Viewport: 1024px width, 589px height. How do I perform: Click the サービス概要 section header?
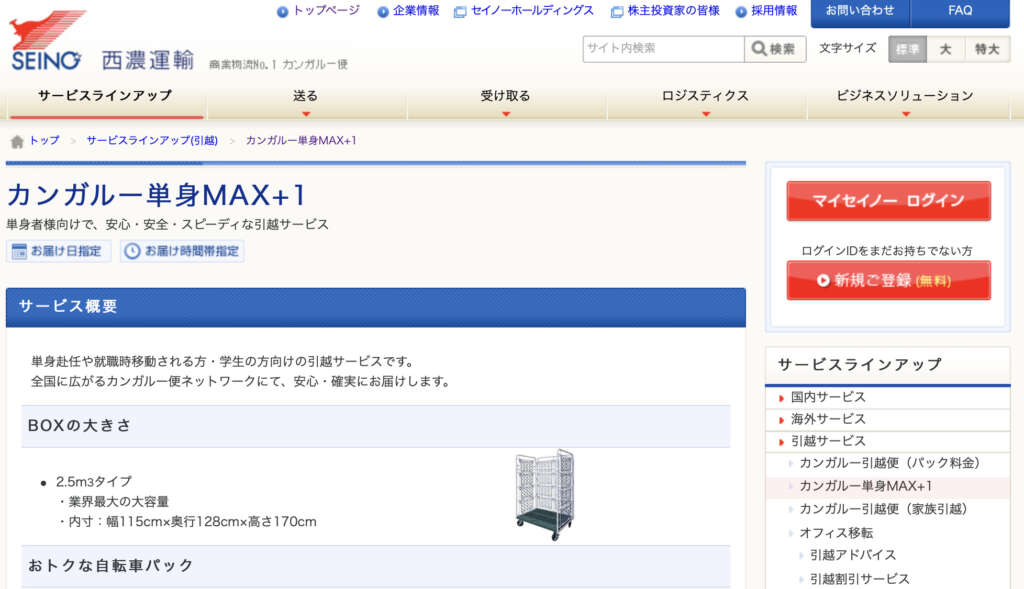(x=376, y=307)
